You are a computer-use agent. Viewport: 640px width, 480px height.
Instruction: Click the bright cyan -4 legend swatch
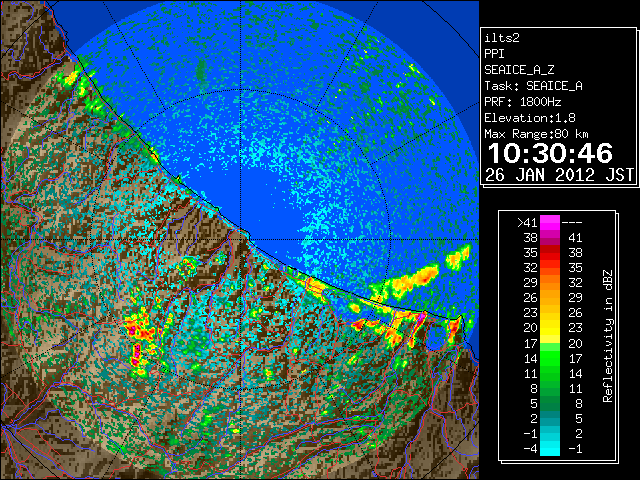pos(550,448)
